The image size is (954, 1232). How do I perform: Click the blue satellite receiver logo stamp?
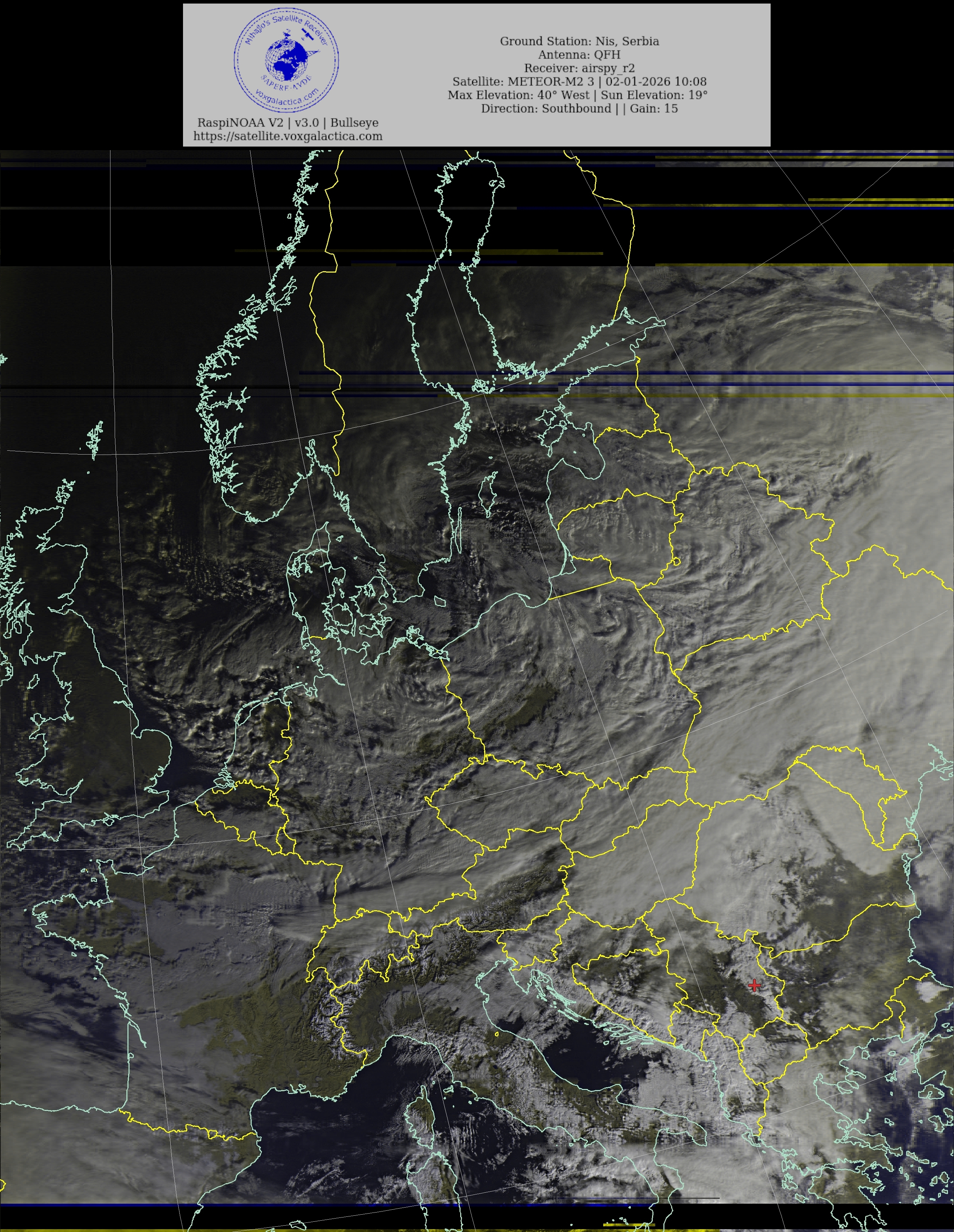pos(287,59)
